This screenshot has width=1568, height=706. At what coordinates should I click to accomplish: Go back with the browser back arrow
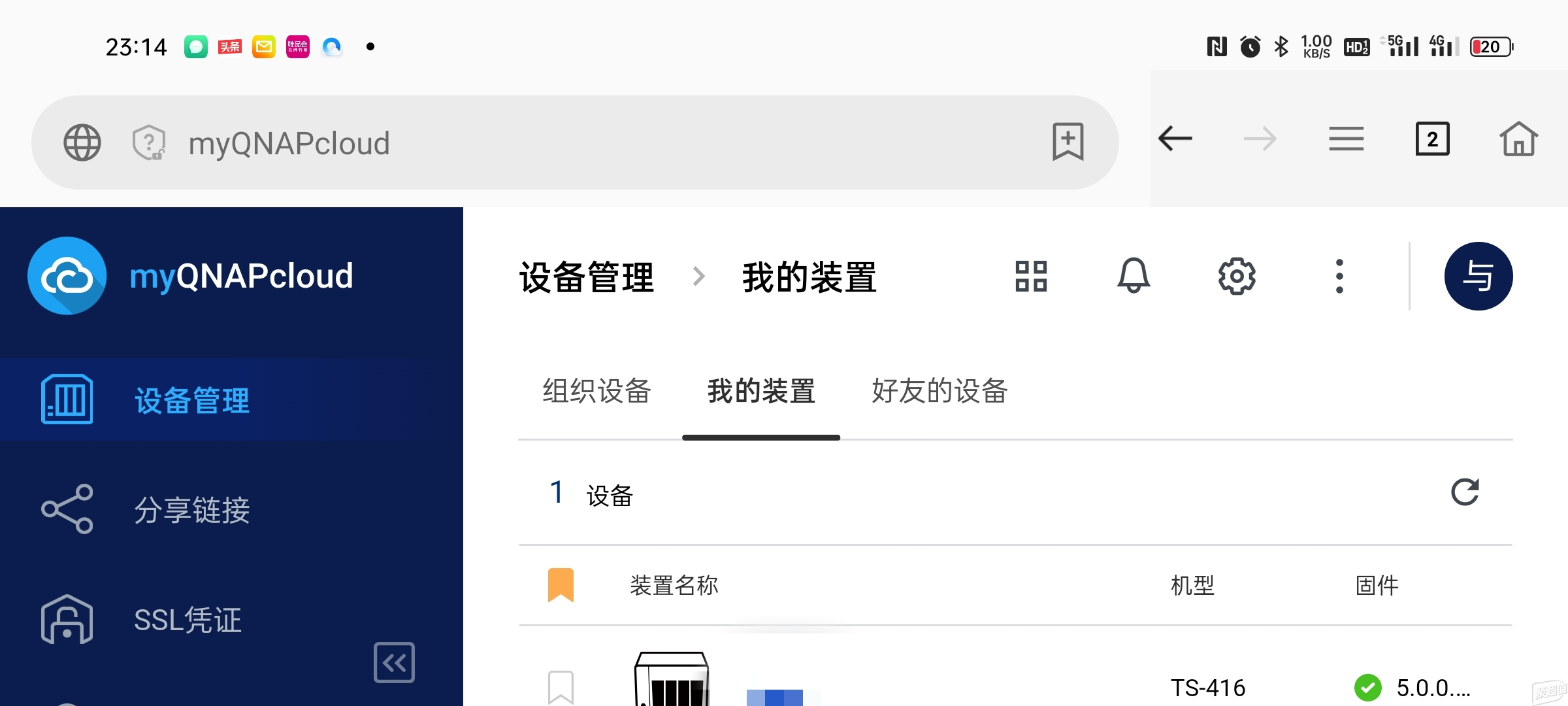click(x=1175, y=139)
